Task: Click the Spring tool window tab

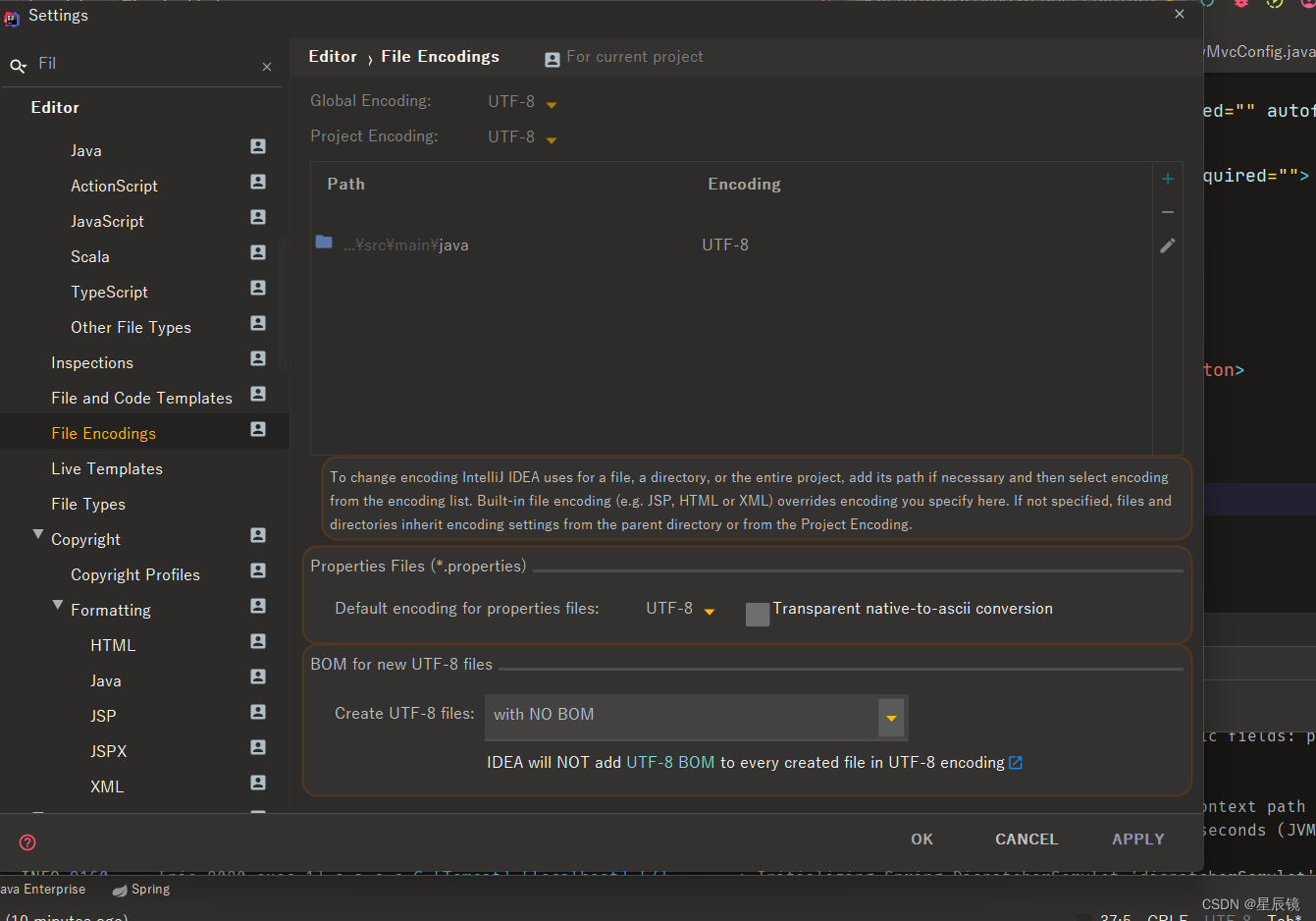Action: [142, 890]
